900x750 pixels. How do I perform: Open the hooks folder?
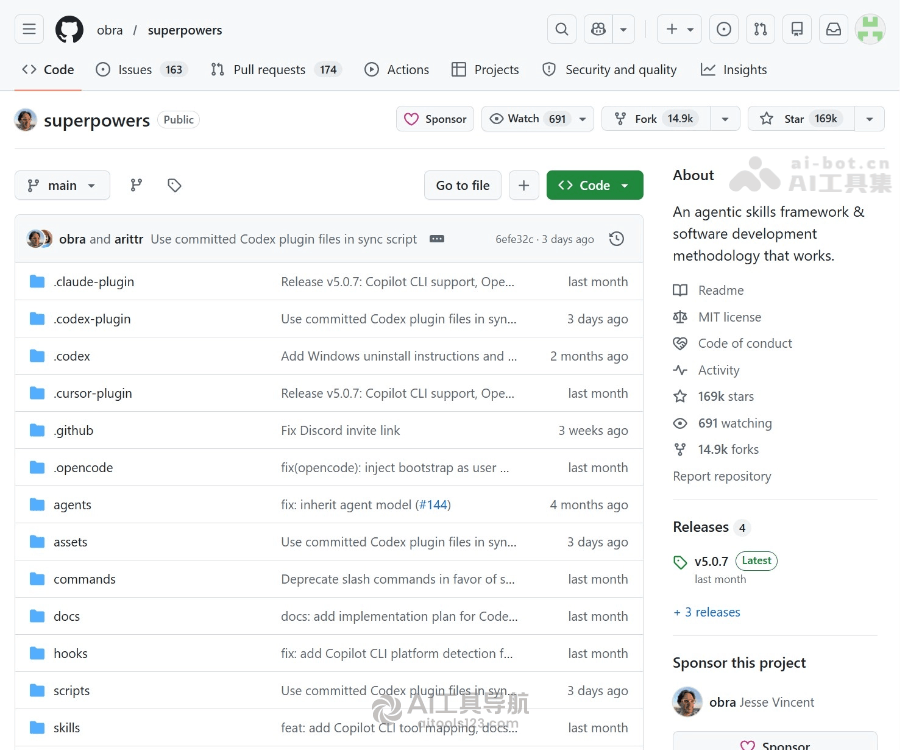[x=71, y=654]
